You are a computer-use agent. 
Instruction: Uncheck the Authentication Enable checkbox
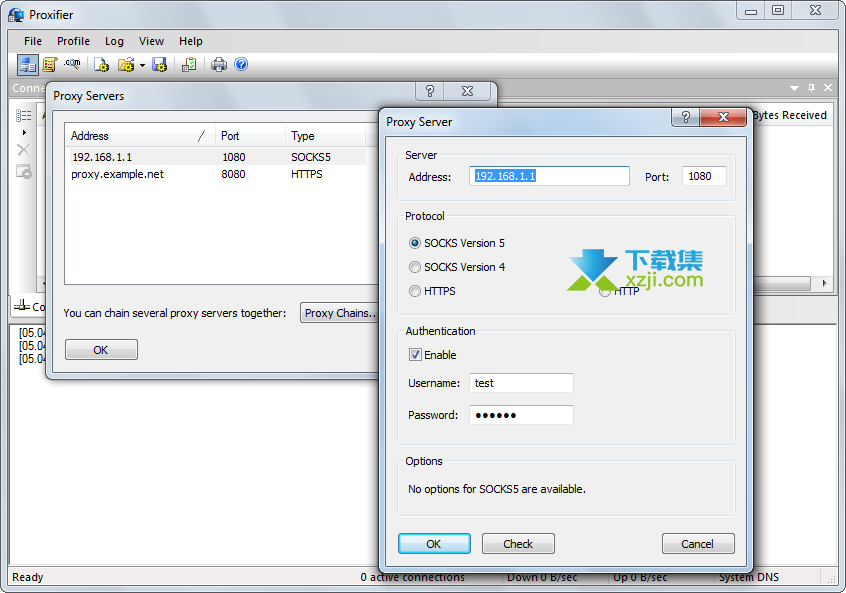(x=415, y=355)
